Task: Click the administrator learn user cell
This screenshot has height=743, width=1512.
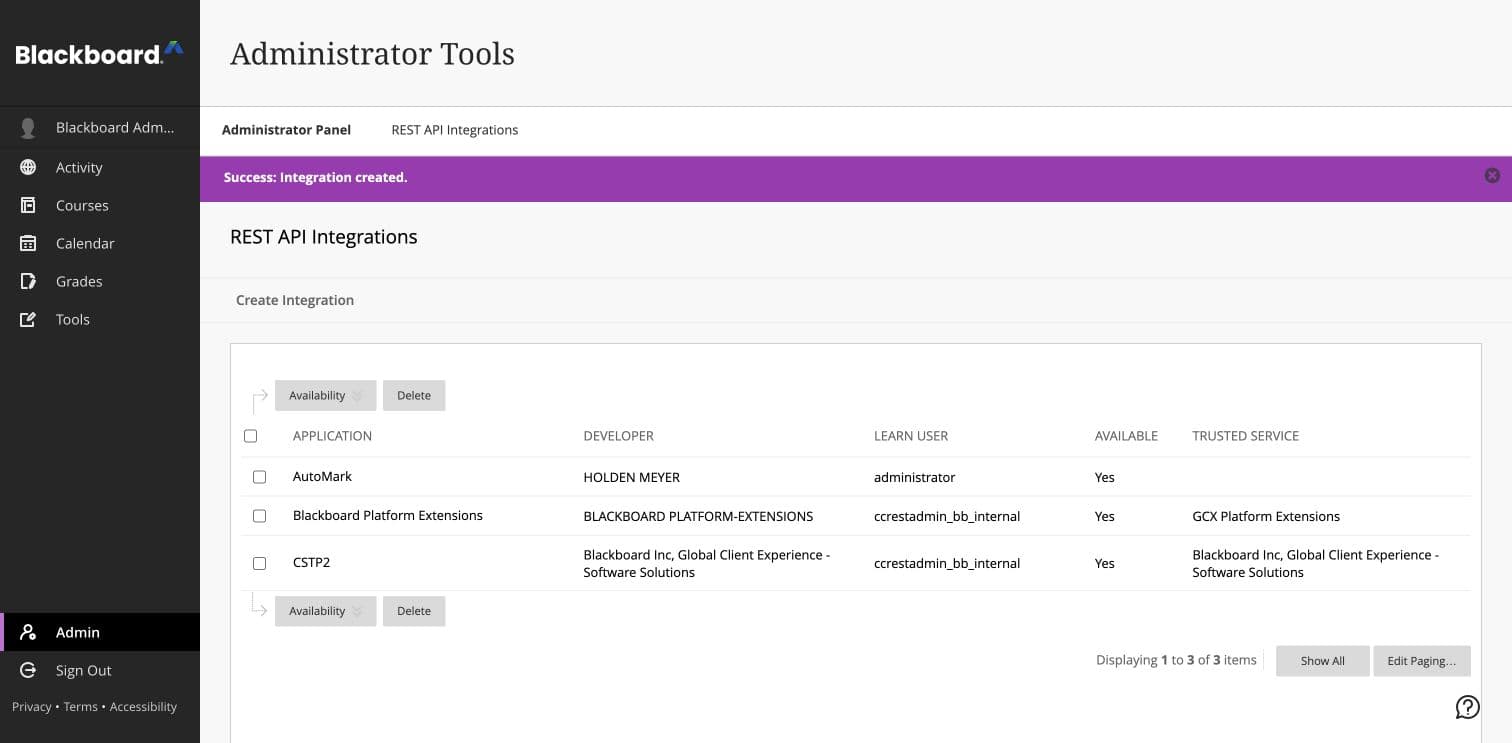Action: pos(914,478)
